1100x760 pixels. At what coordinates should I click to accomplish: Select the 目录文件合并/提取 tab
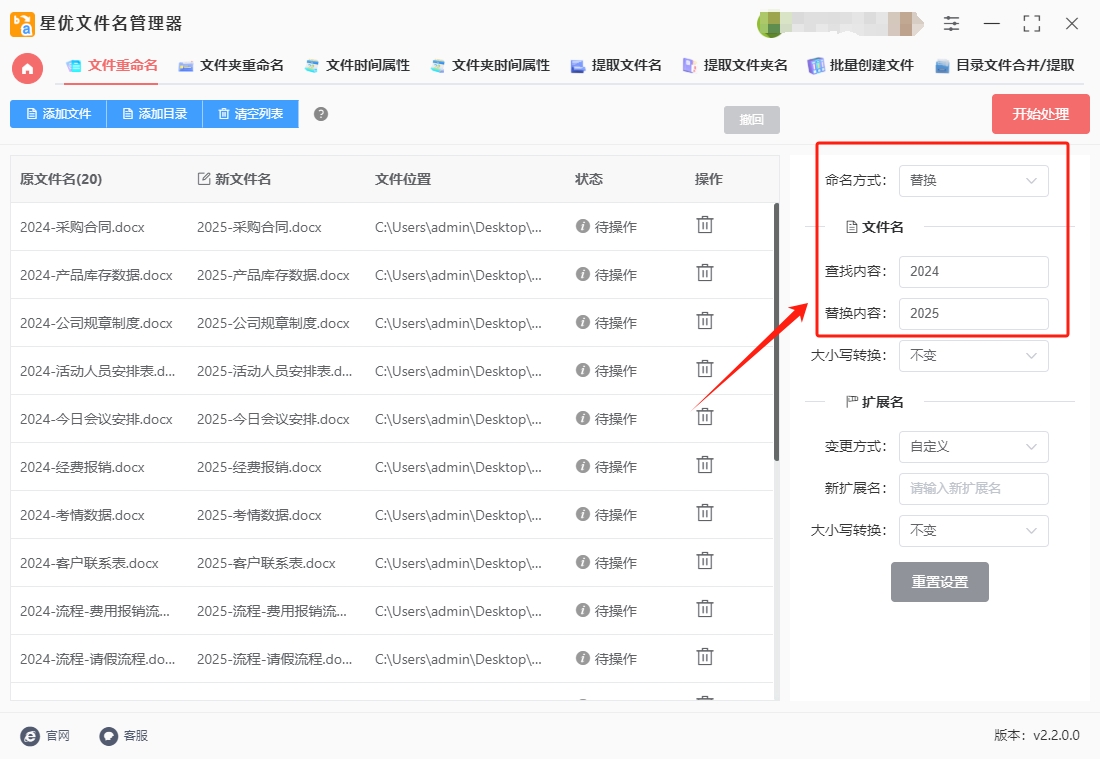[1005, 66]
